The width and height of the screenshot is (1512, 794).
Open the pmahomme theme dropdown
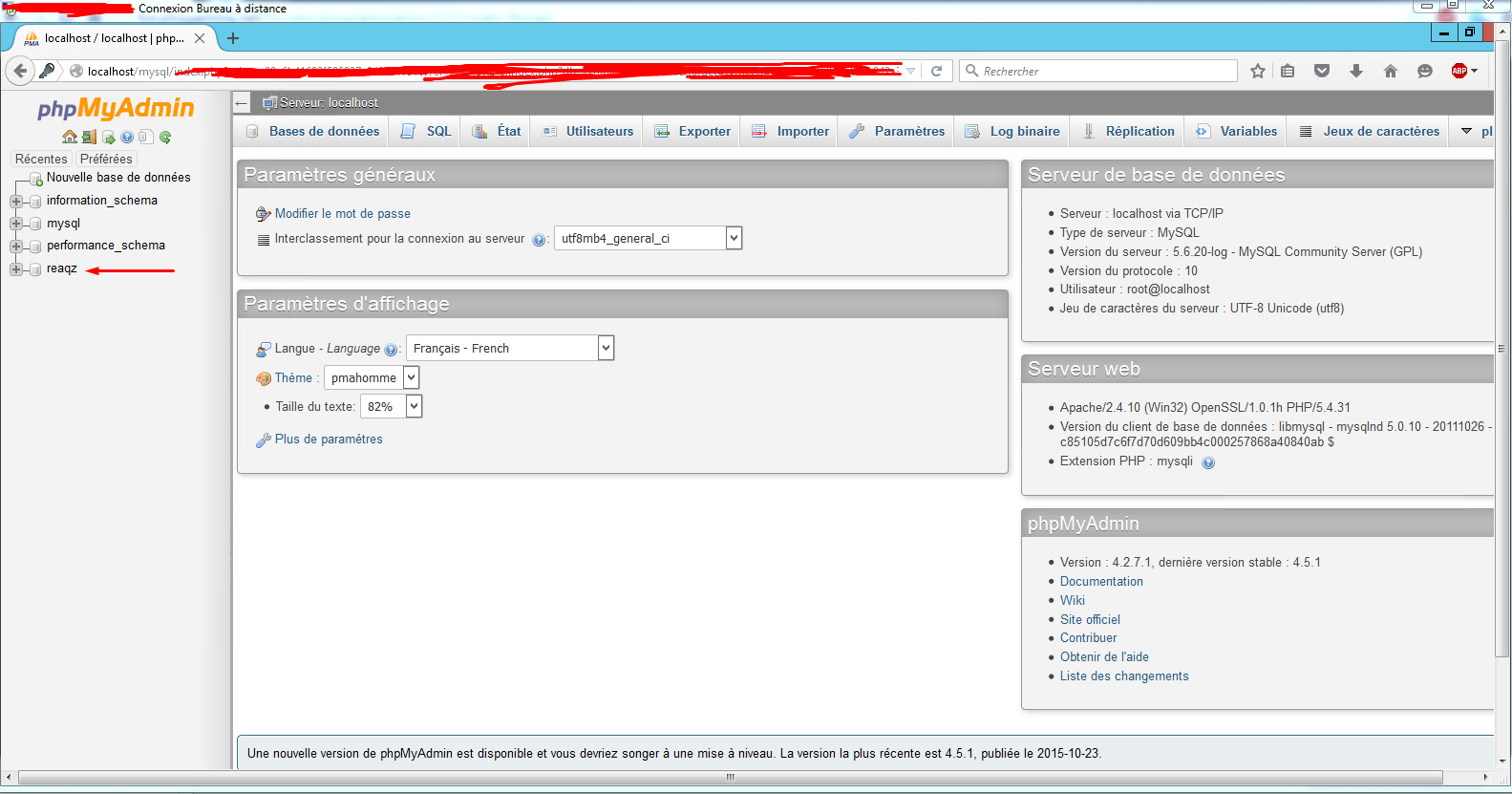[x=372, y=377]
